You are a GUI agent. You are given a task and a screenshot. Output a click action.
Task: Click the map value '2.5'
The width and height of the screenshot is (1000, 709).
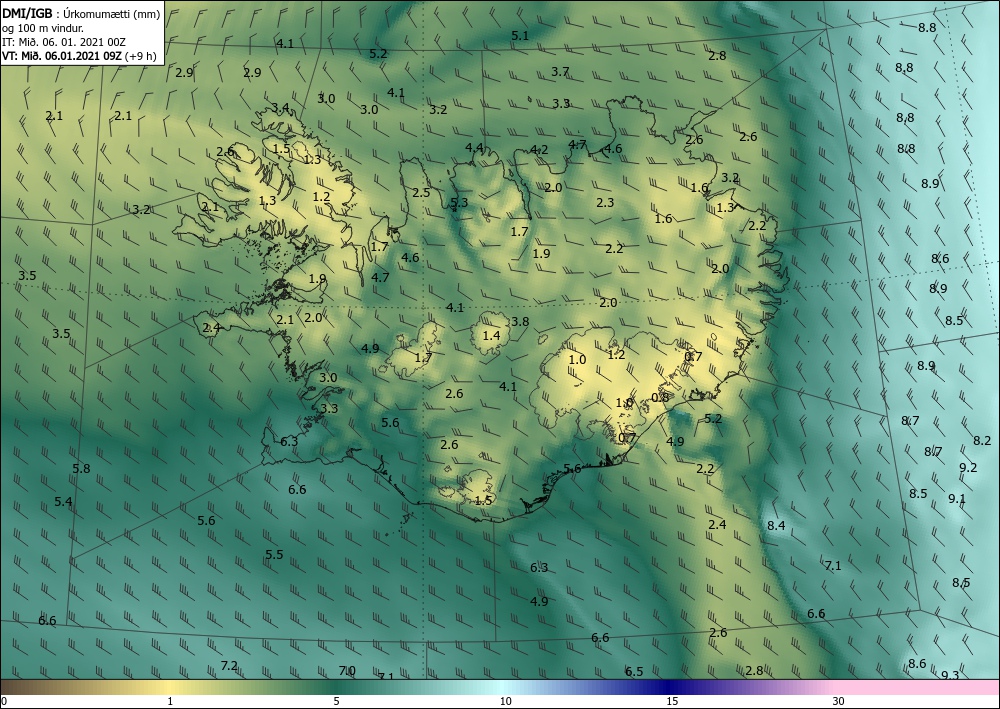pyautogui.click(x=421, y=193)
